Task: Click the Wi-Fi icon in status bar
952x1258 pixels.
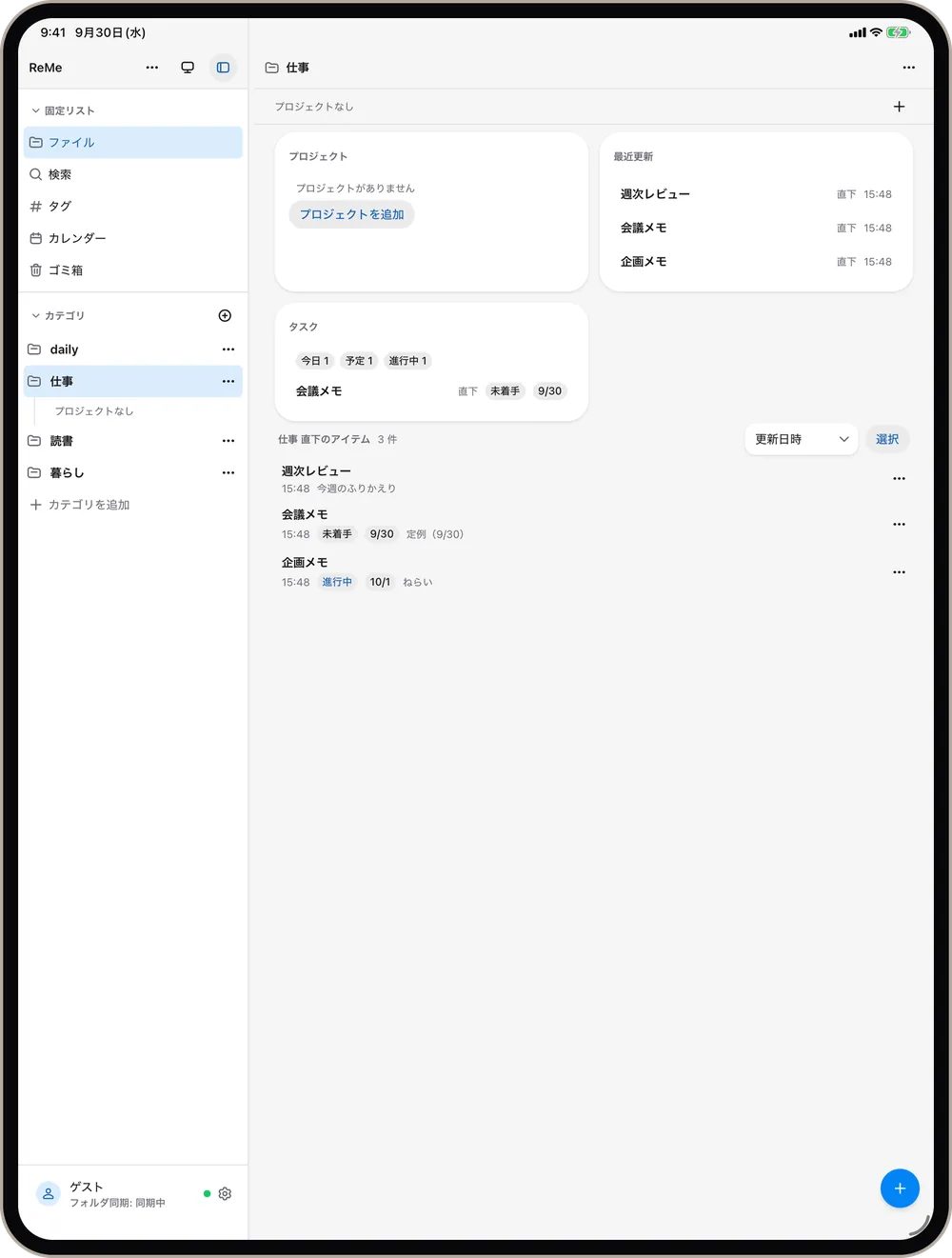Action: (876, 32)
